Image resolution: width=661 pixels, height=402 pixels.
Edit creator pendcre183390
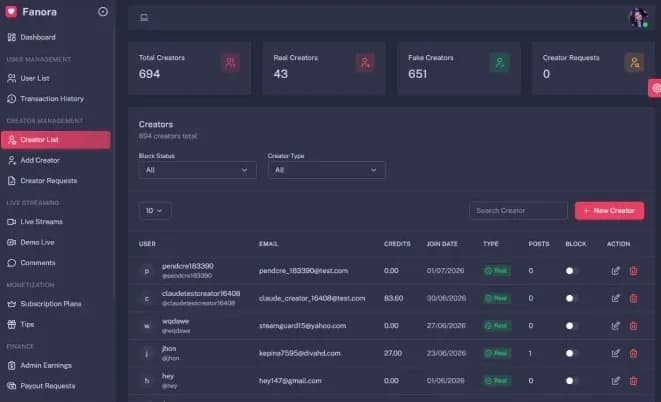tap(615, 271)
